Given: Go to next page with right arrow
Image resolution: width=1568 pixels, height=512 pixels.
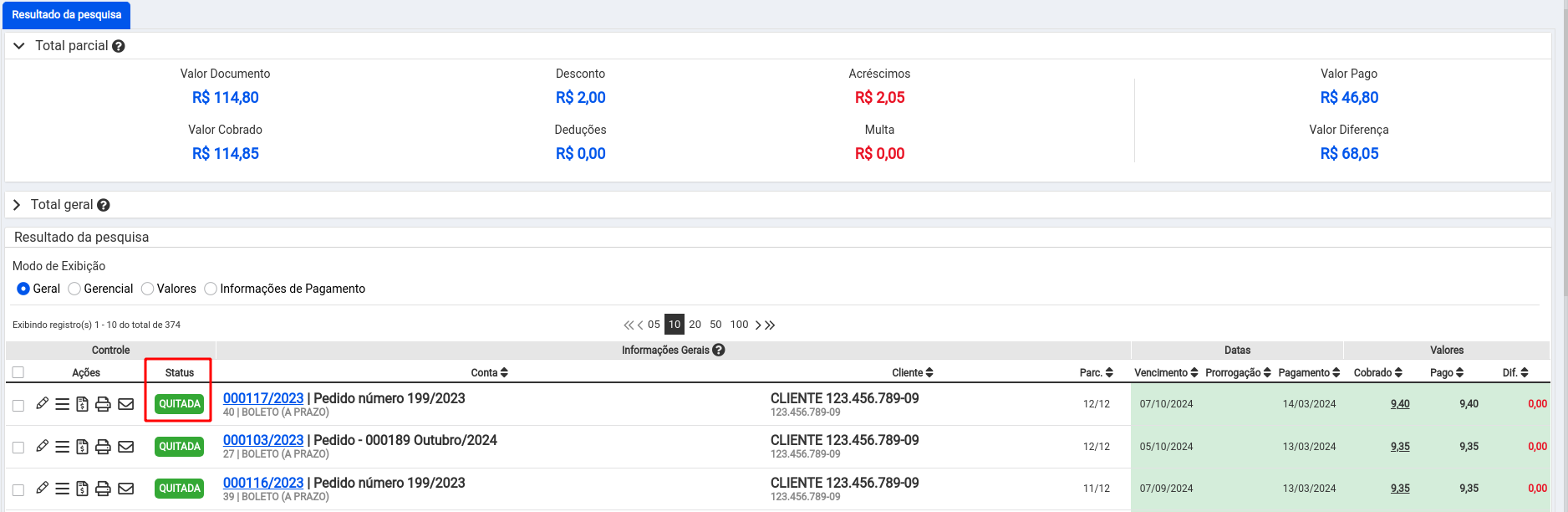Looking at the screenshot, I should coord(758,325).
